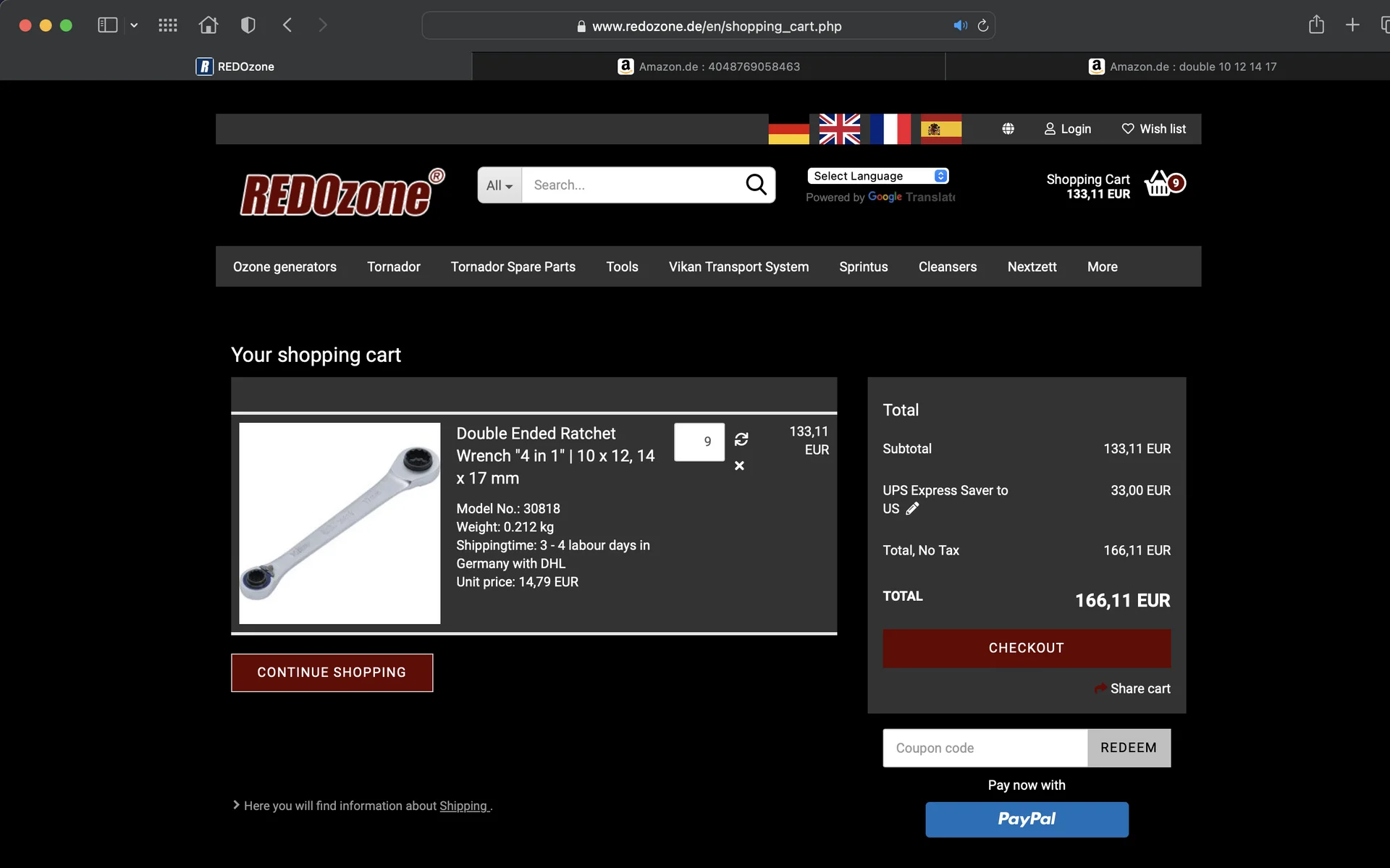Viewport: 1390px width, 868px height.
Task: Open a new tab with plus icon
Action: point(1352,25)
